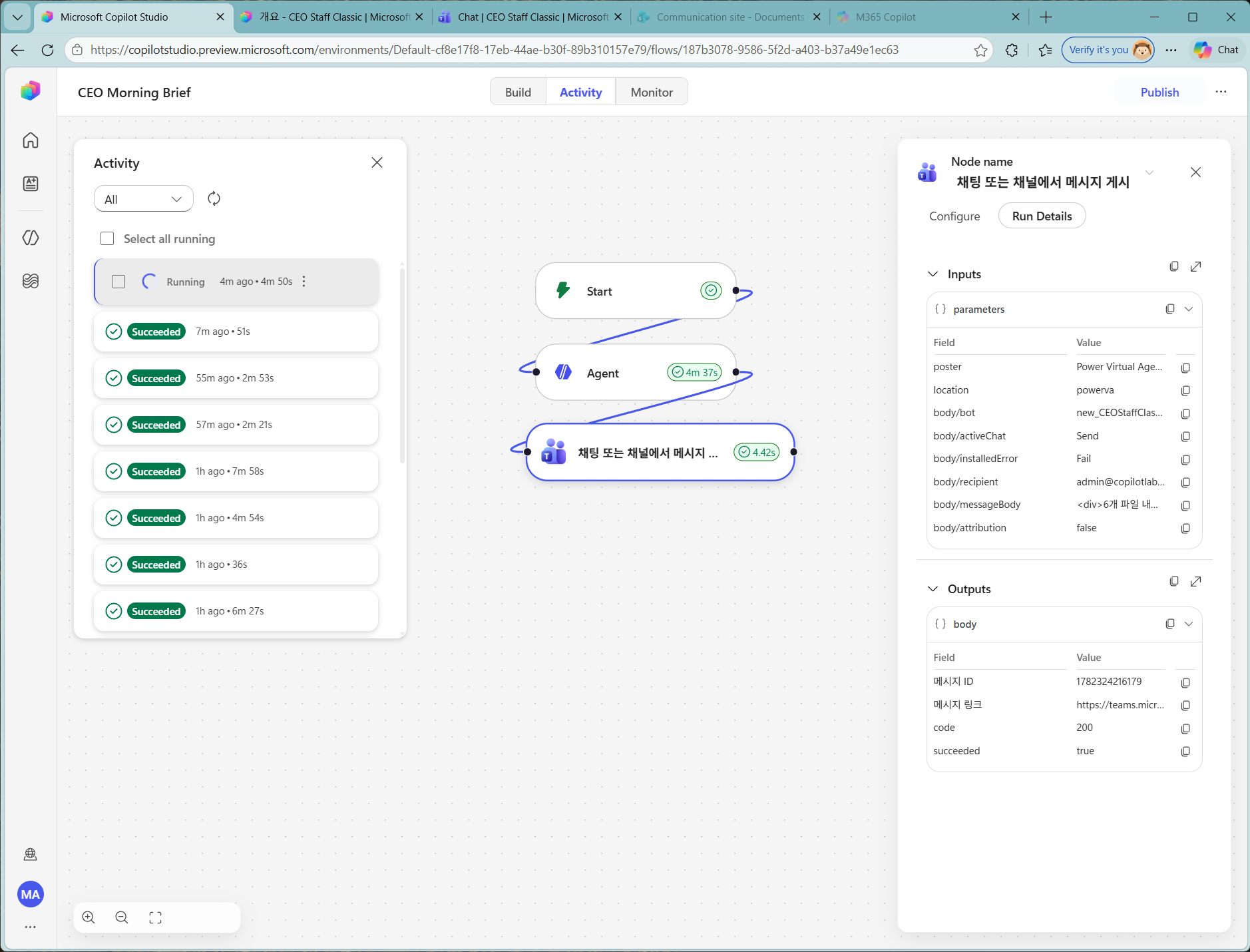
Task: Switch to the Build tab
Action: click(x=518, y=92)
